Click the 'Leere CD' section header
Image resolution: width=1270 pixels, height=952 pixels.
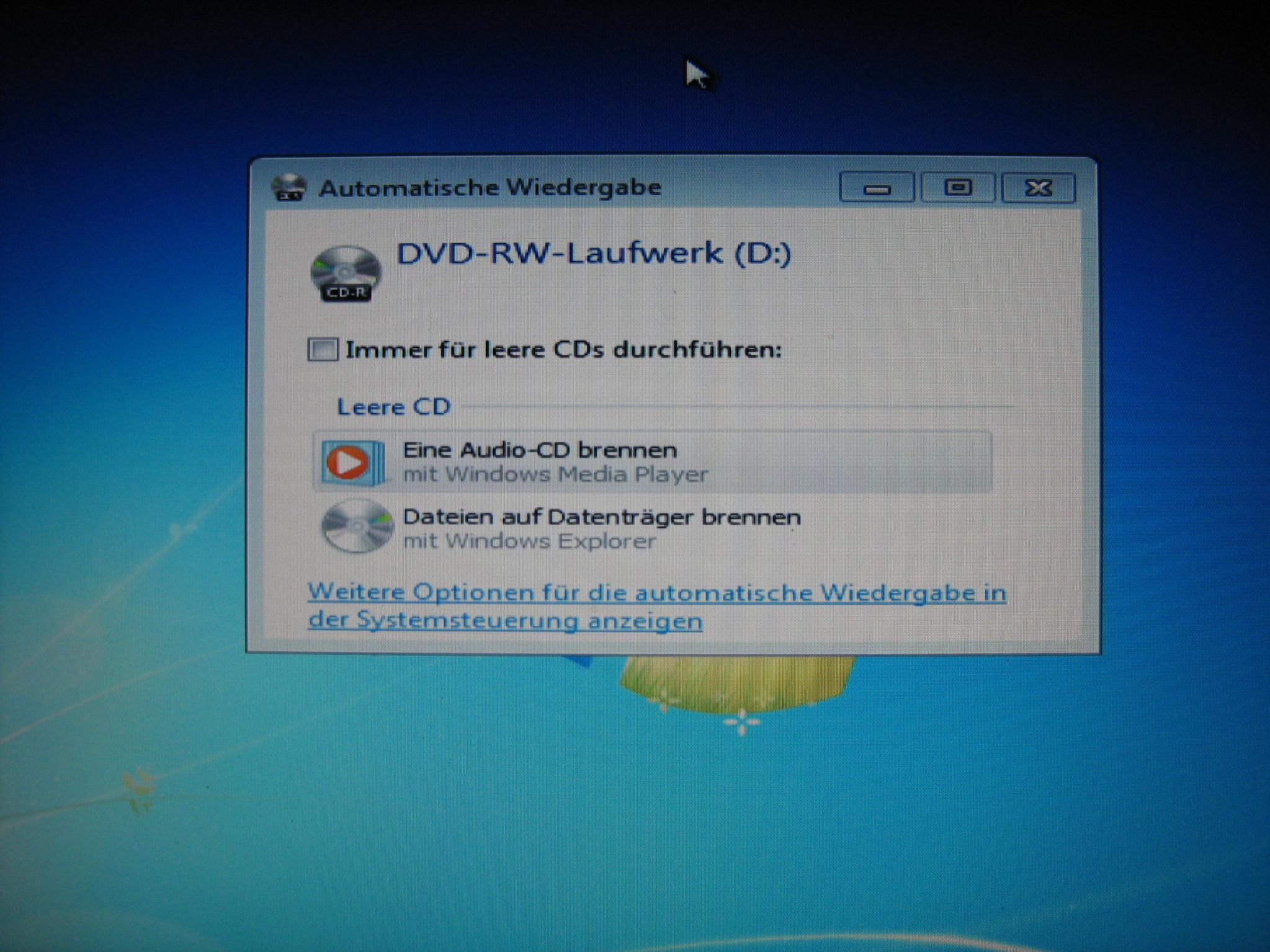tap(393, 407)
